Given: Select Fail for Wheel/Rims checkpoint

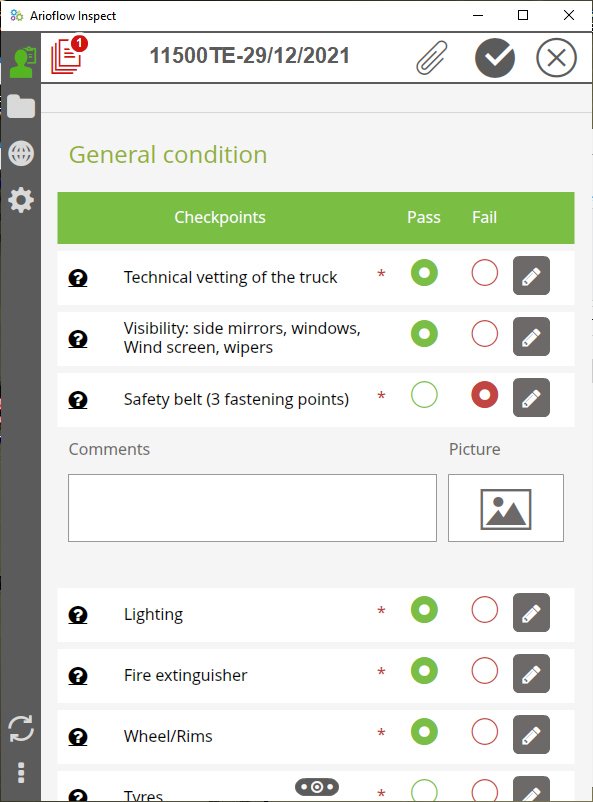Looking at the screenshot, I should (484, 733).
